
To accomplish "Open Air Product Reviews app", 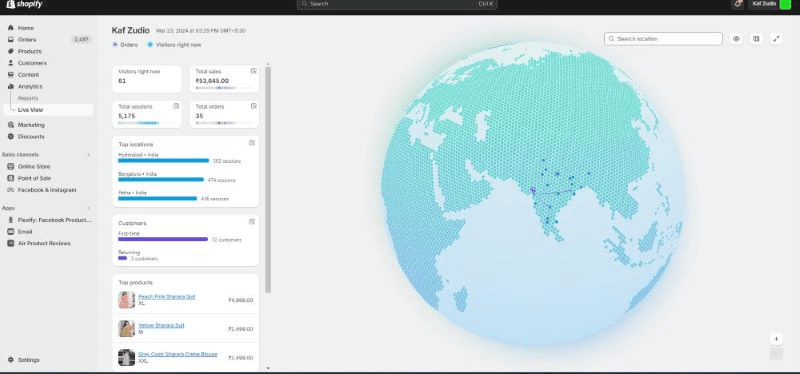I will click(x=44, y=243).
